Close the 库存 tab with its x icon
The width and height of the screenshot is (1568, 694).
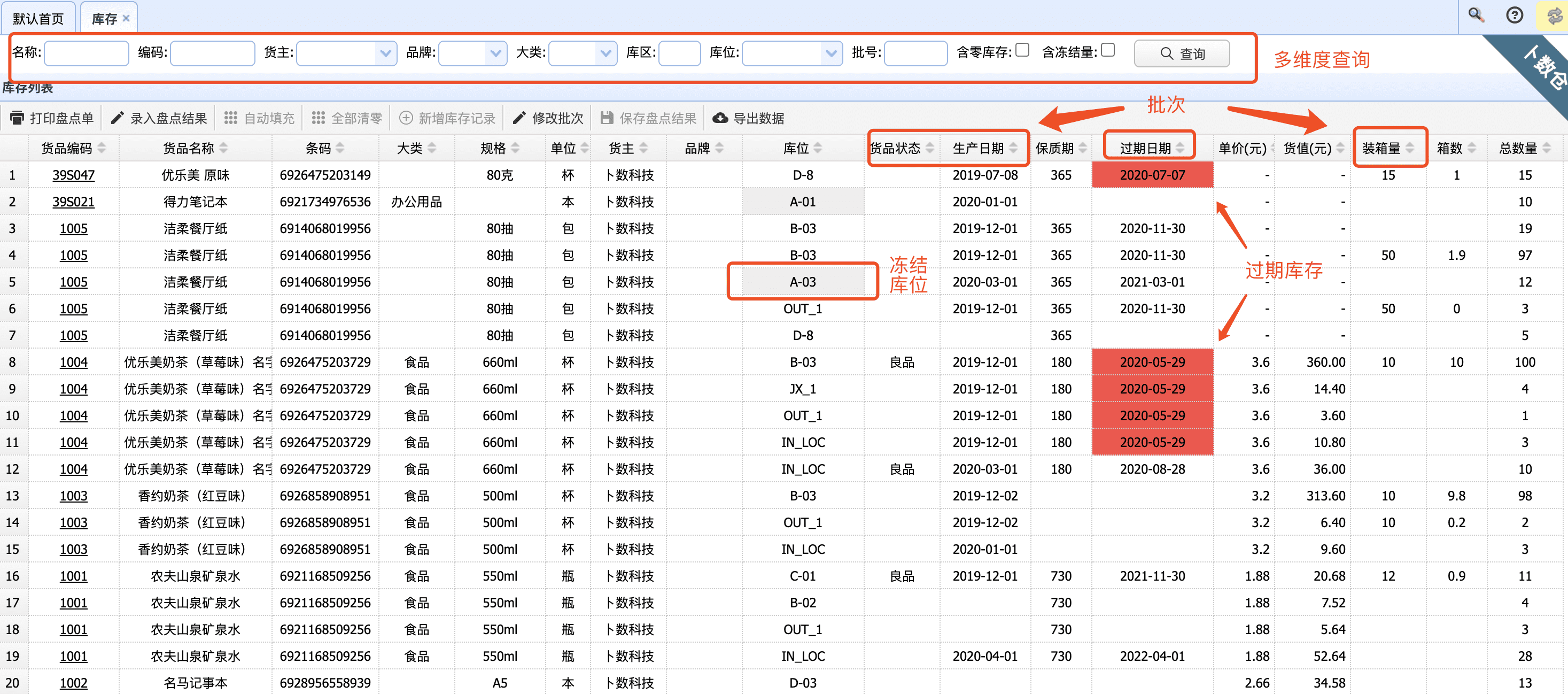click(x=126, y=18)
